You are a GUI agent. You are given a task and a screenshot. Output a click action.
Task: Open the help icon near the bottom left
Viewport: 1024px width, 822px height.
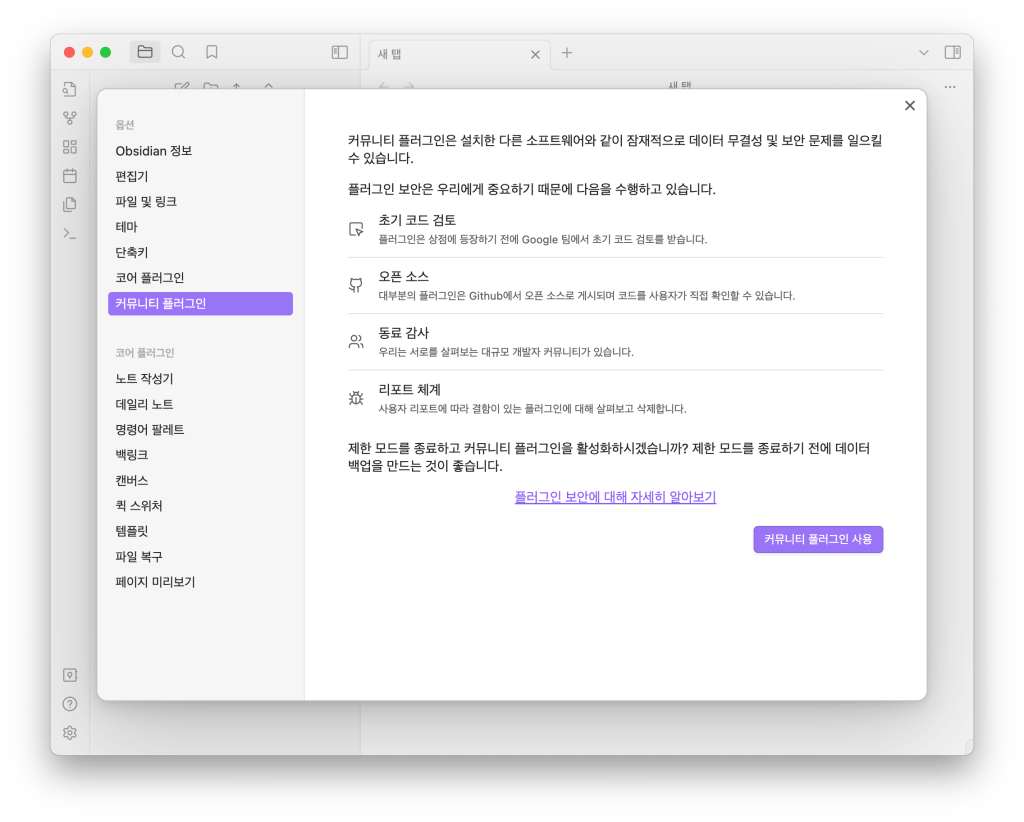coord(70,703)
